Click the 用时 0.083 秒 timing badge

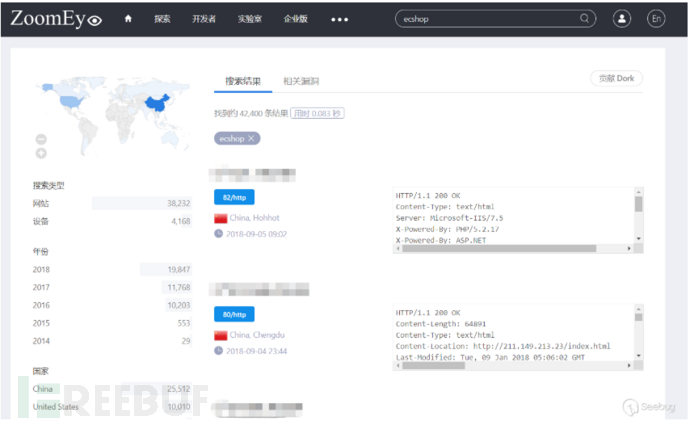(x=317, y=114)
